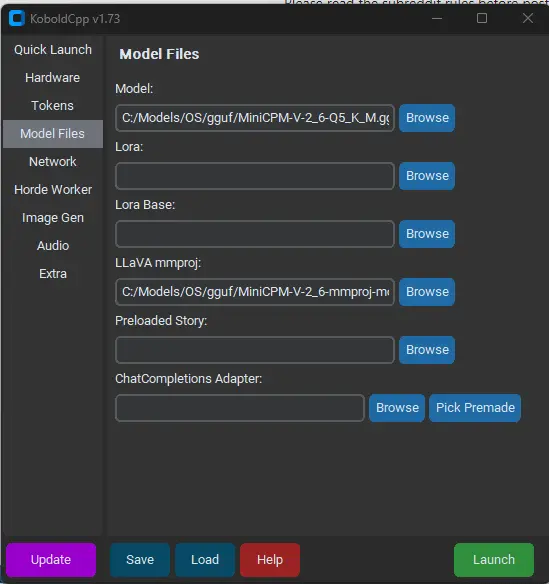
Task: Switch to the Hardware tab
Action: [53, 78]
